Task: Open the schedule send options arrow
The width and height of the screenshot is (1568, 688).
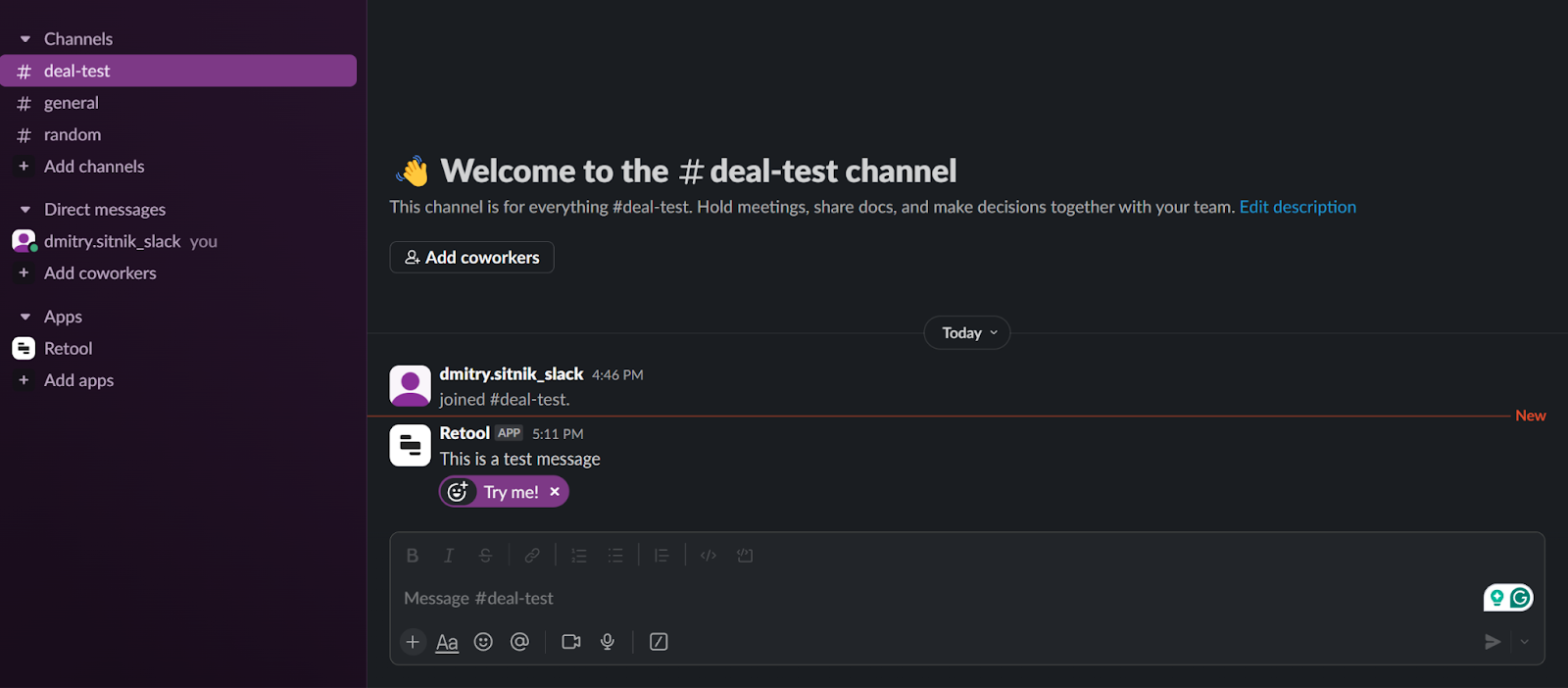Action: (1525, 642)
